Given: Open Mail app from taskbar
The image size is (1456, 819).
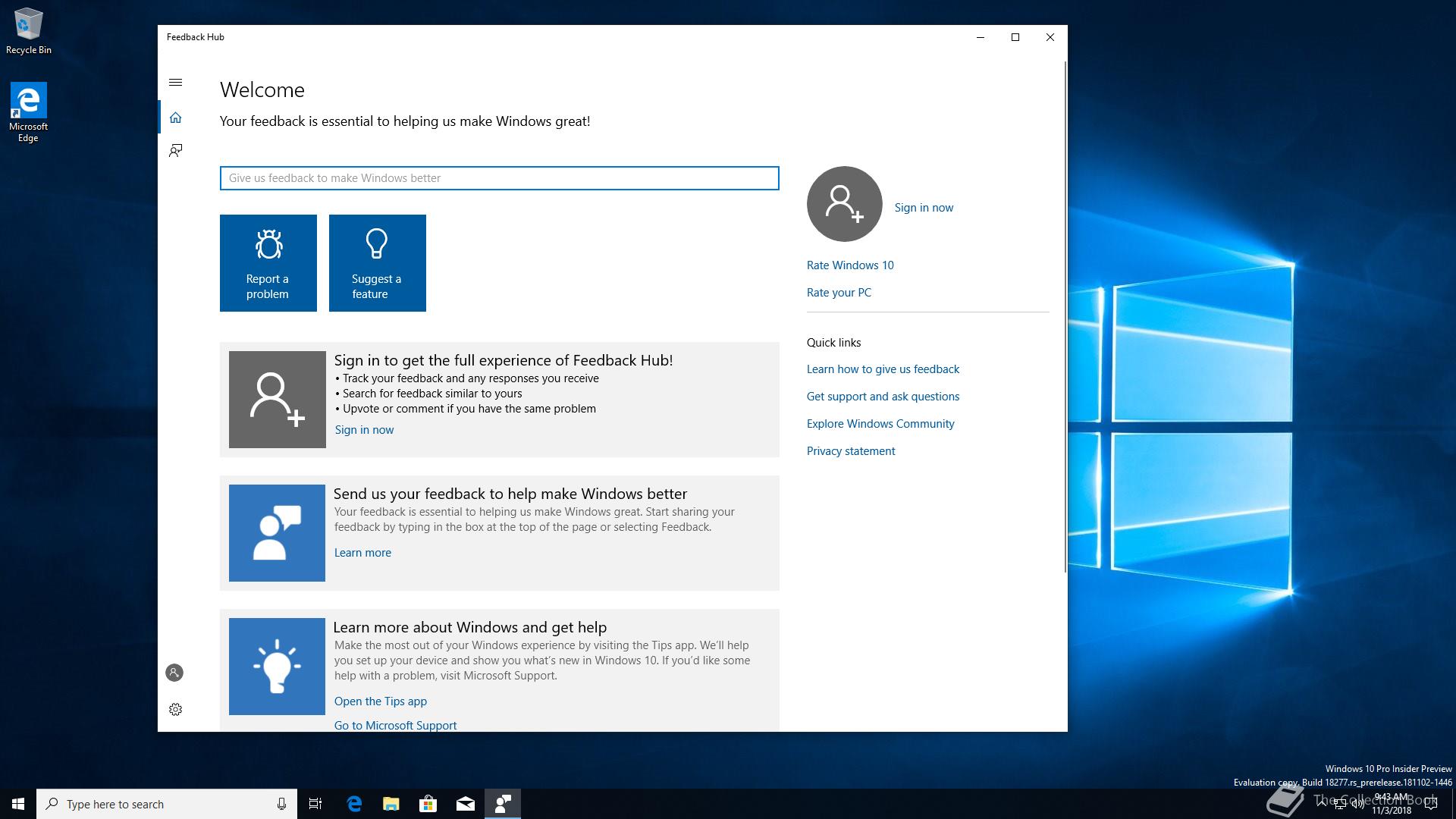Looking at the screenshot, I should pos(466,804).
